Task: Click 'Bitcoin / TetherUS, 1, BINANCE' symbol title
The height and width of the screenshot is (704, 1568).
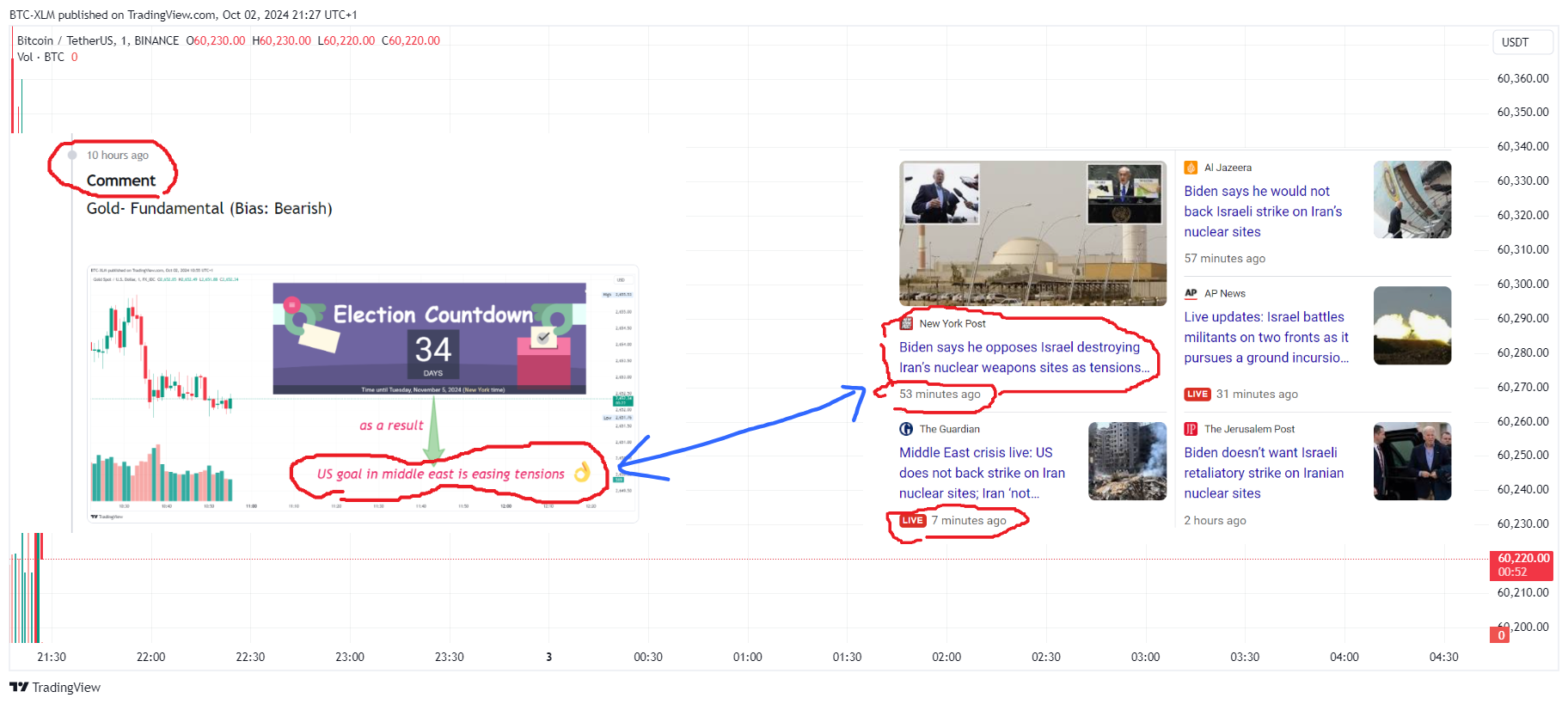Action: click(x=98, y=40)
